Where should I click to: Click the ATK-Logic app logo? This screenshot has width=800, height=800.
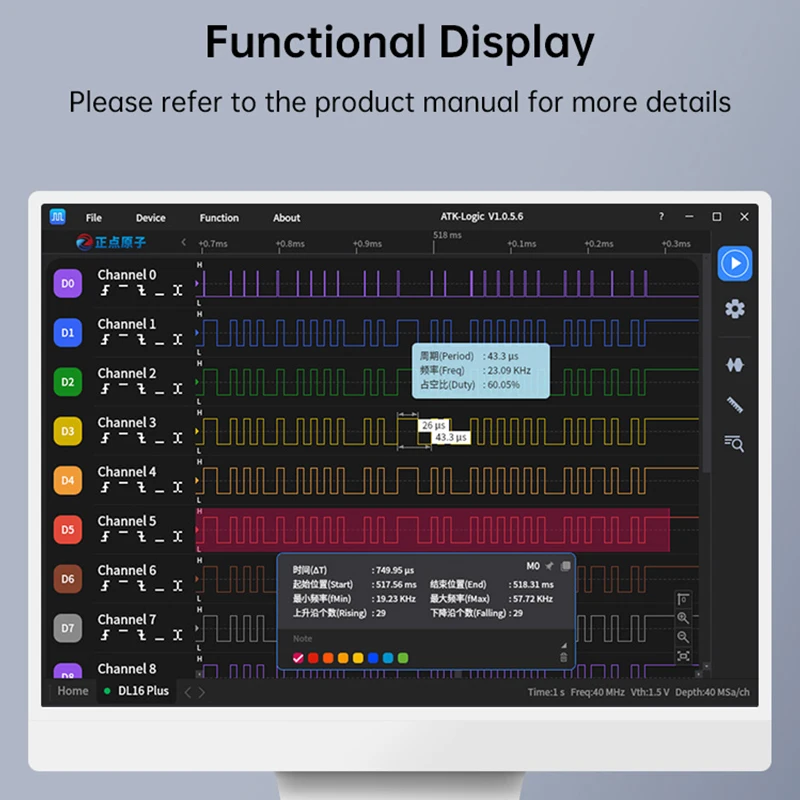[x=58, y=216]
